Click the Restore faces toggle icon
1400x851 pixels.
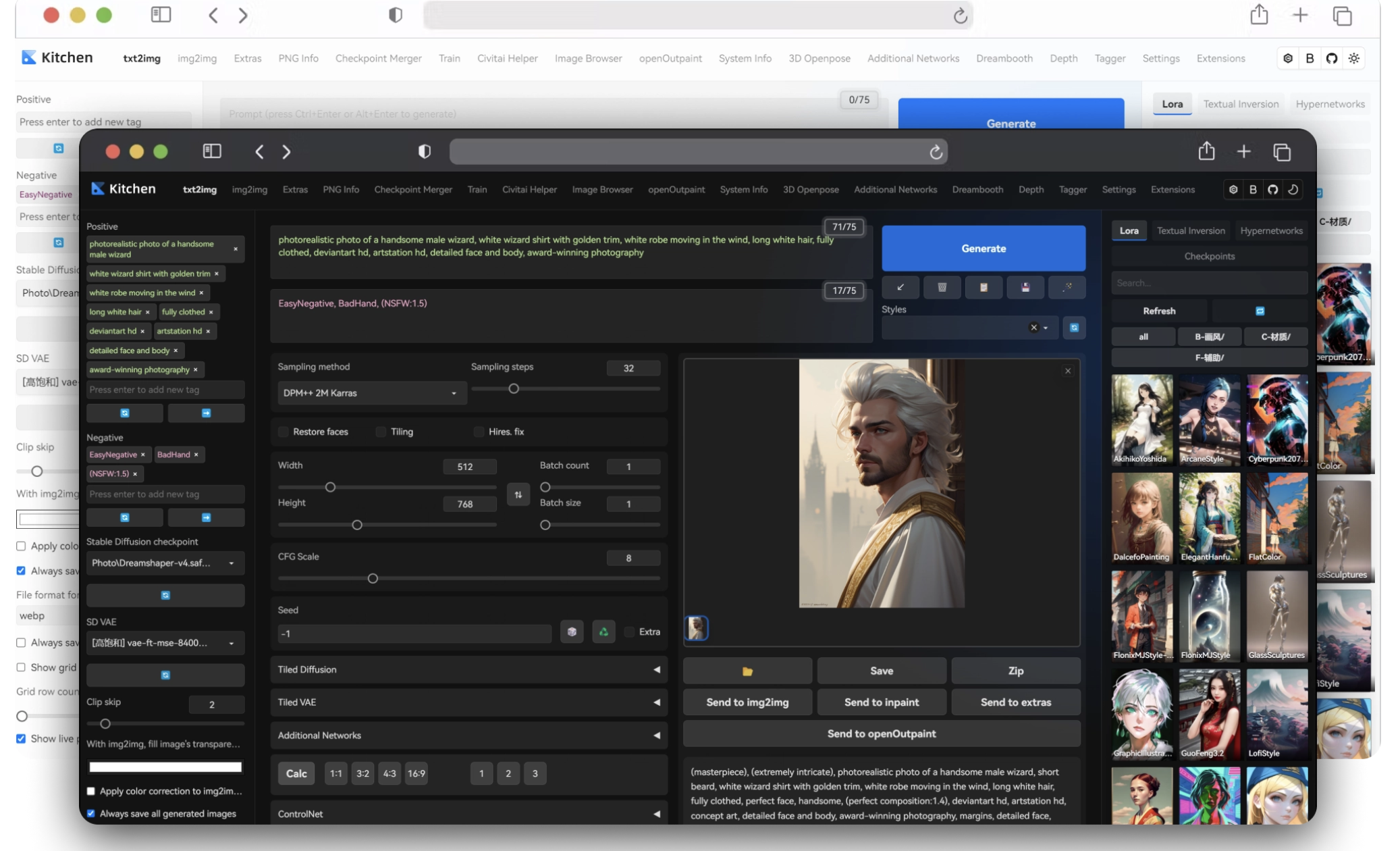tap(283, 432)
